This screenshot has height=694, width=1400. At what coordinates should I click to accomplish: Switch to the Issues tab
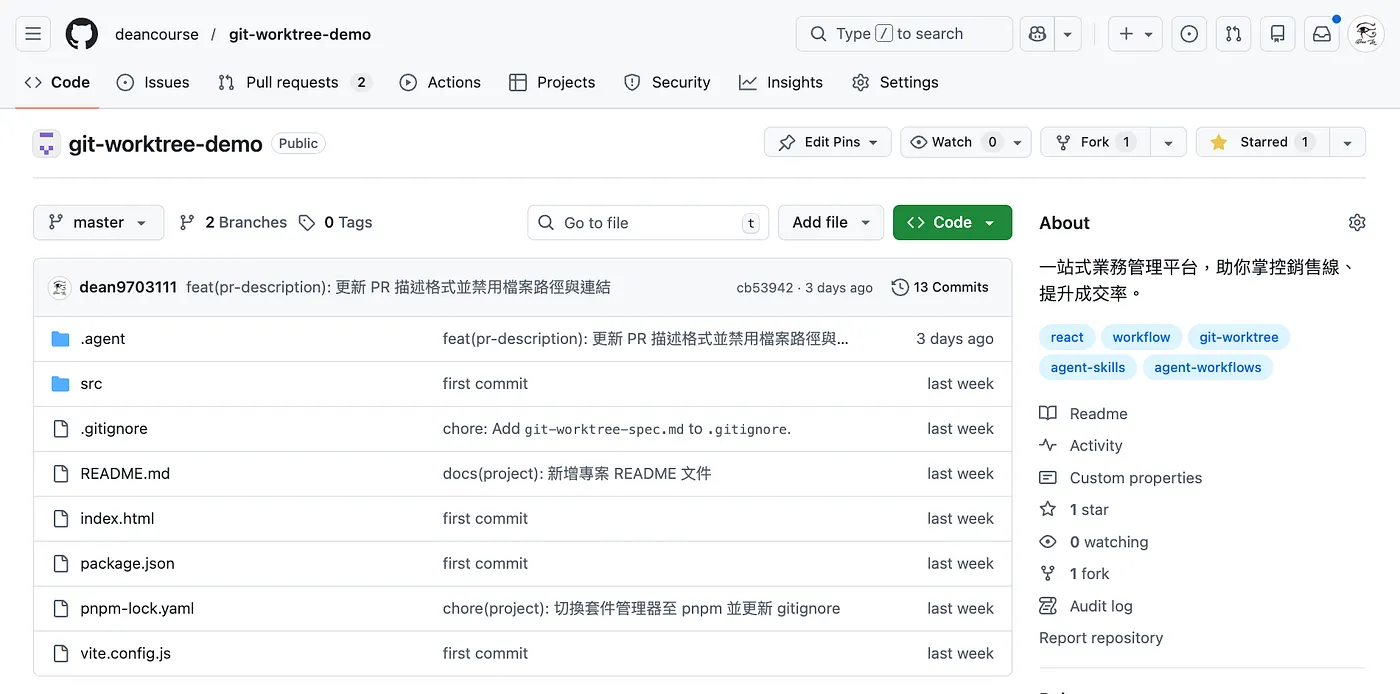coord(153,82)
